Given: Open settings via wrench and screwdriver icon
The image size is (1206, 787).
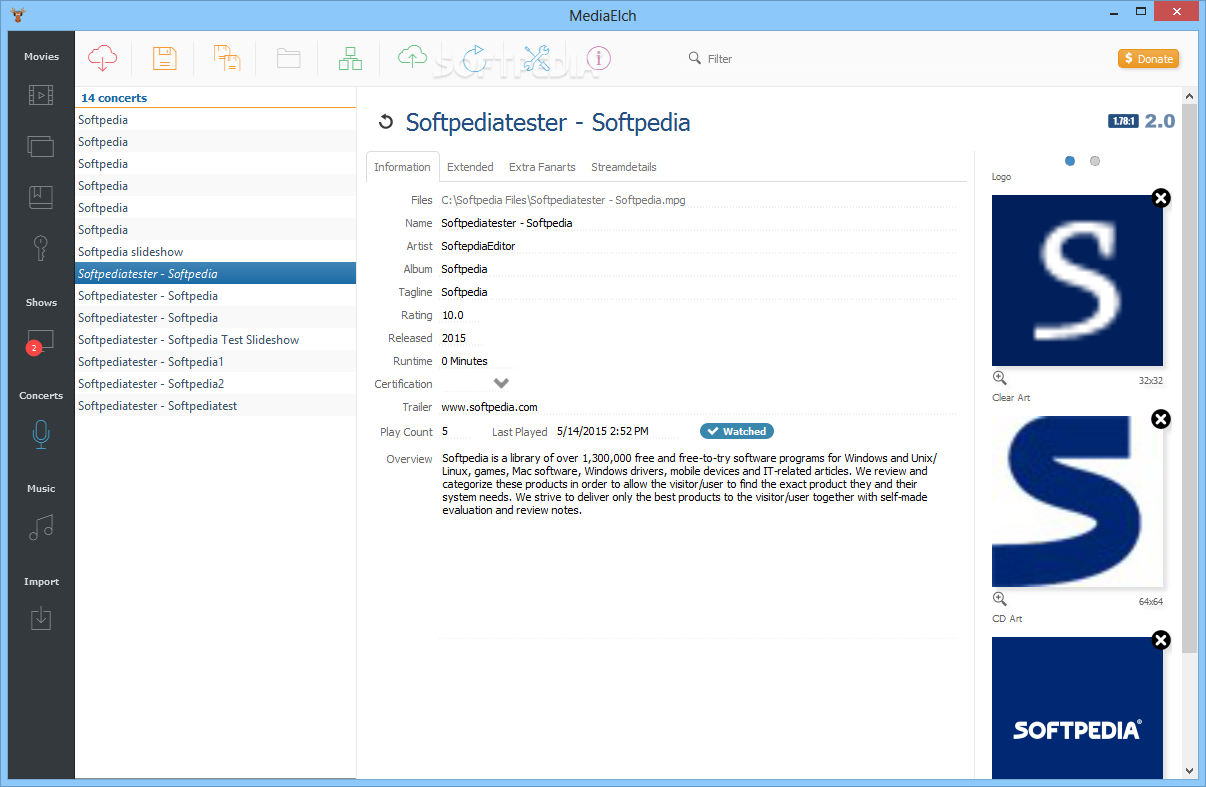Looking at the screenshot, I should [537, 58].
